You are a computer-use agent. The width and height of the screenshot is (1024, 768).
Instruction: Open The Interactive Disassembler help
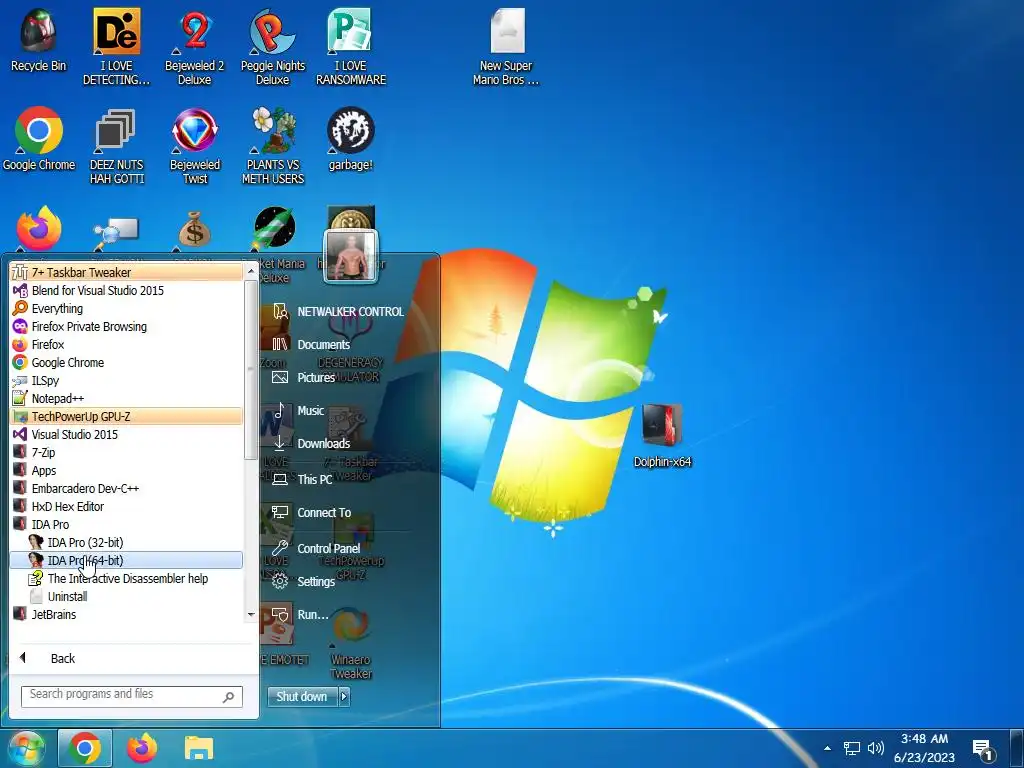[127, 579]
